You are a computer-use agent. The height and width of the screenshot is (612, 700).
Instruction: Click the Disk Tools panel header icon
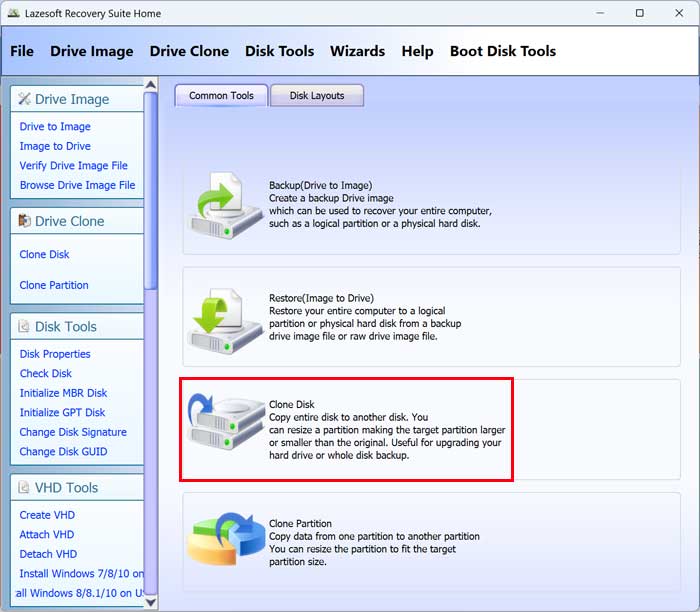coord(24,326)
